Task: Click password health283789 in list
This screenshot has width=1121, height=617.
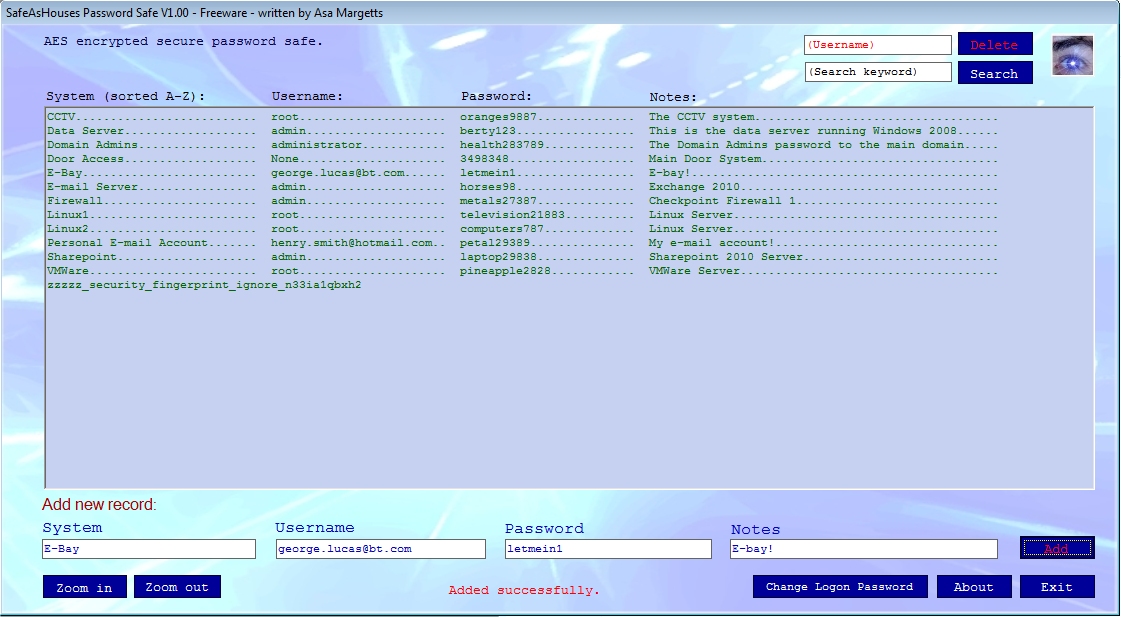Action: coord(502,144)
